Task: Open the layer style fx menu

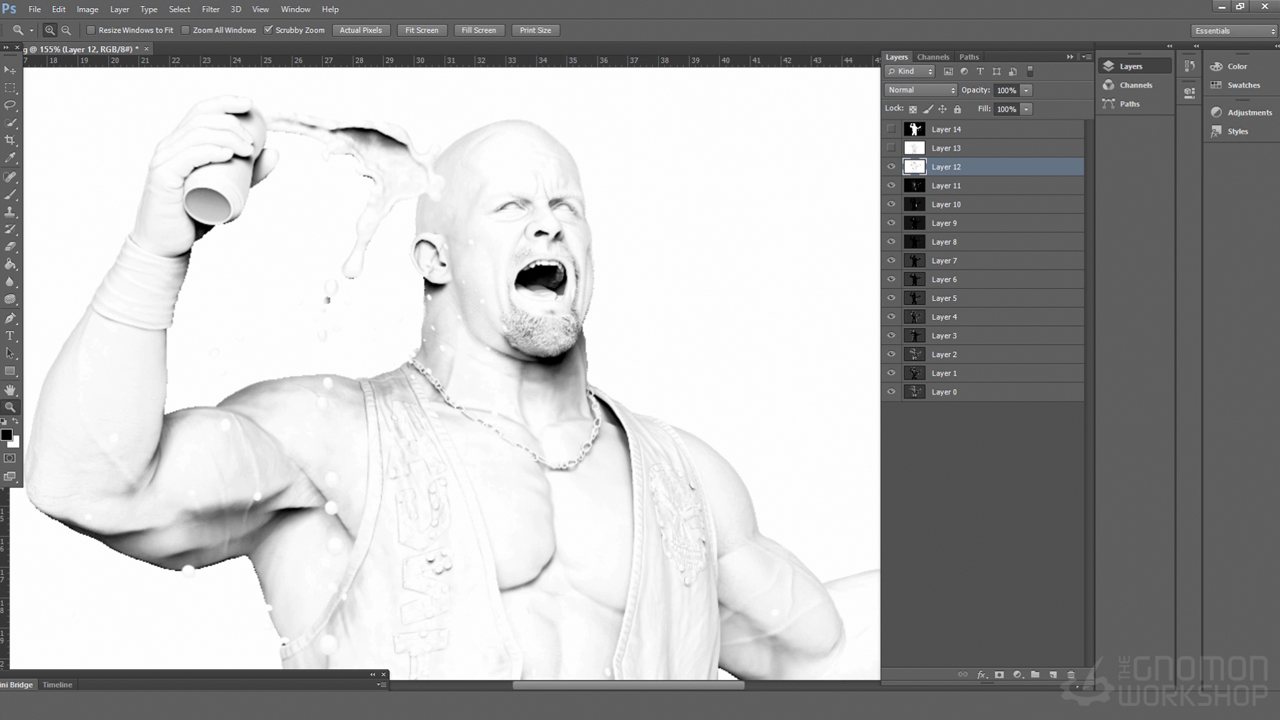Action: [981, 675]
